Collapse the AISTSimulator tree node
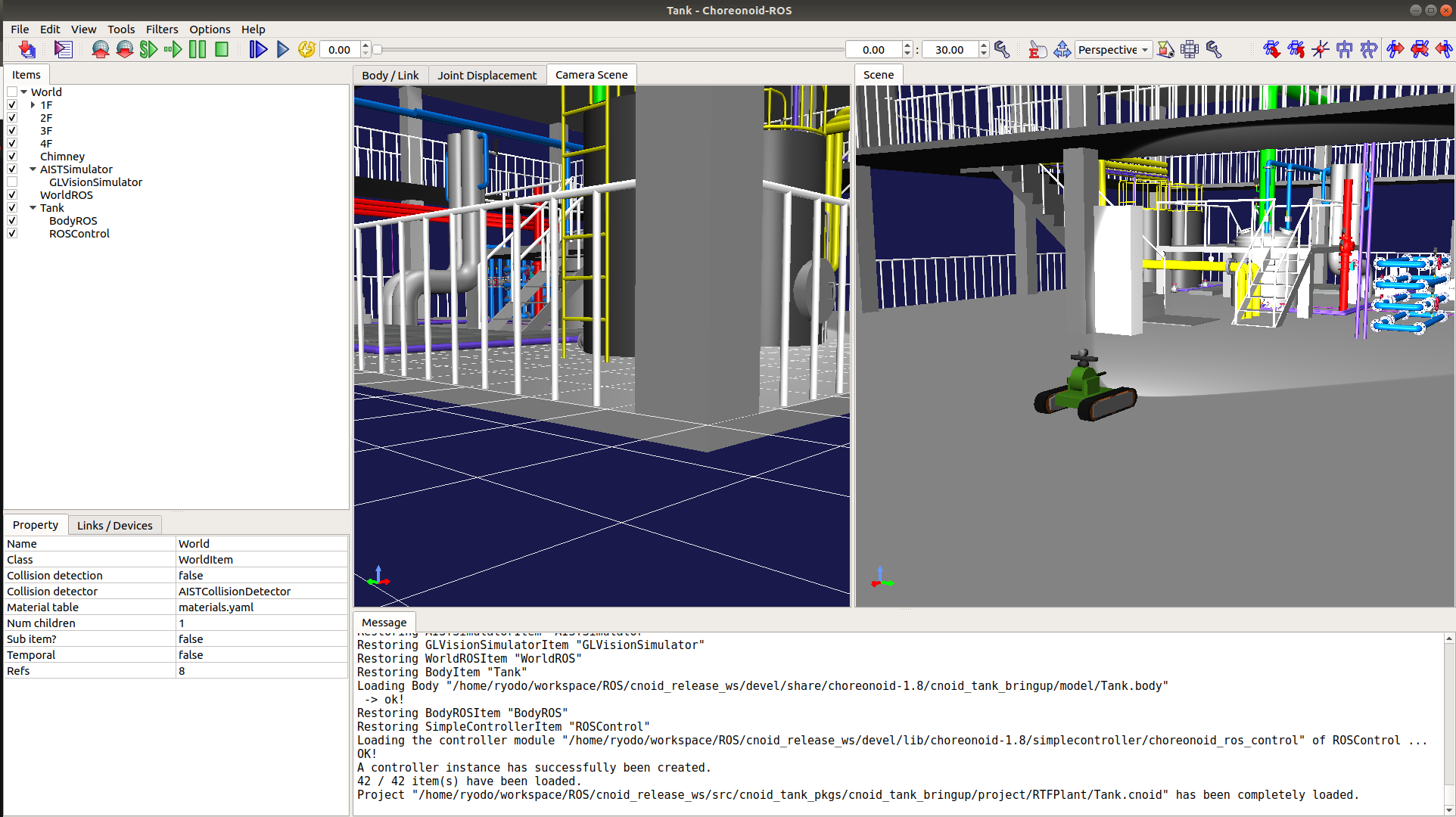 point(33,169)
